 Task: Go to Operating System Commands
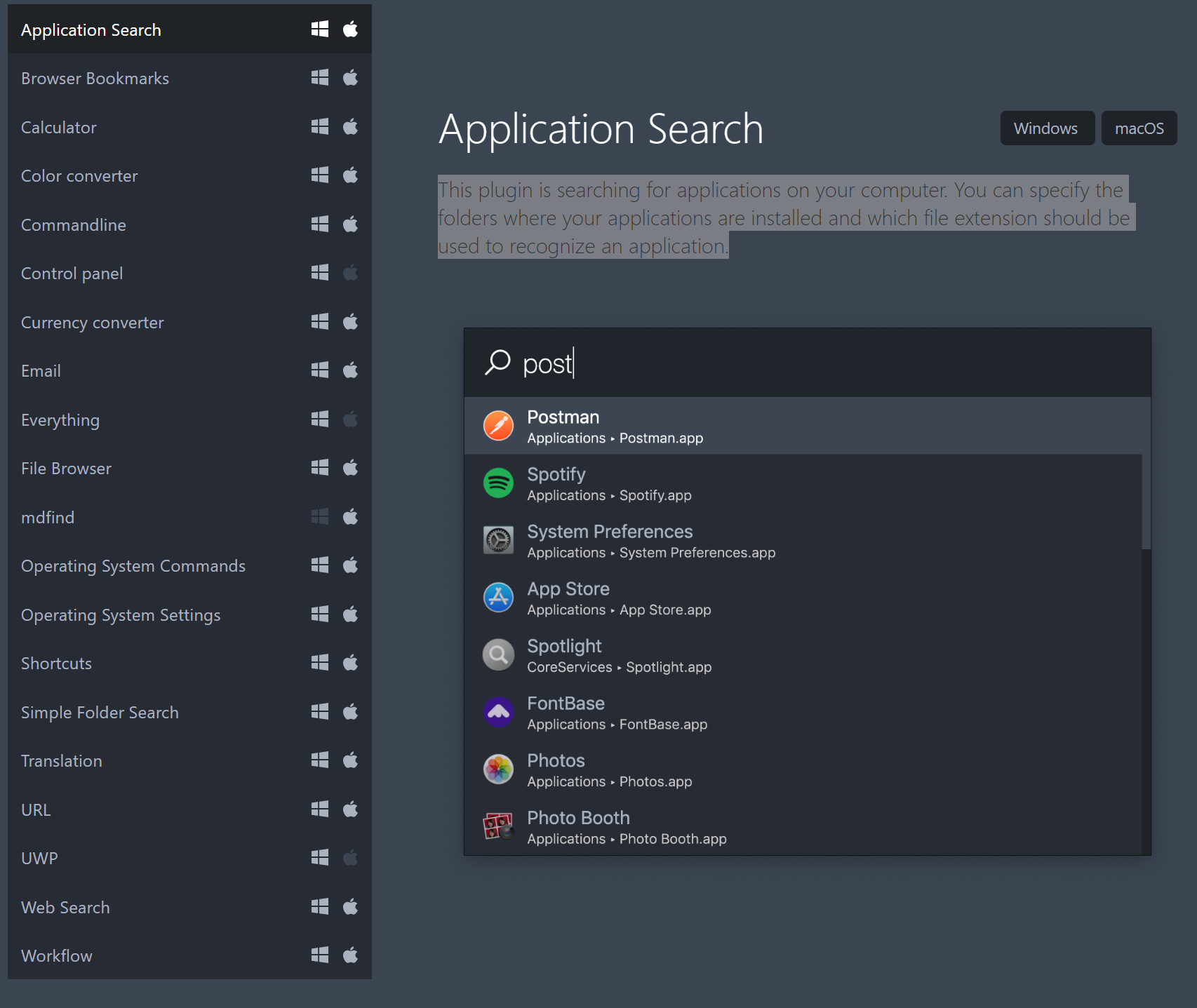coord(189,565)
